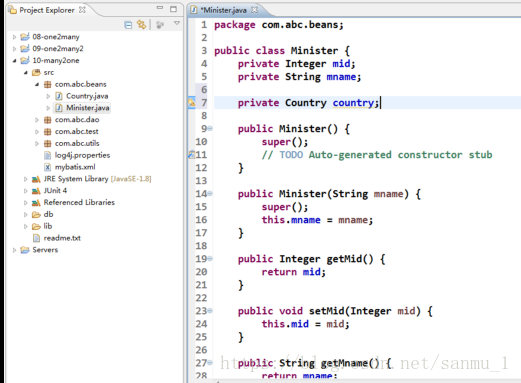The width and height of the screenshot is (521, 383).
Task: Fold the getMname method at line 27
Action: coord(210,362)
